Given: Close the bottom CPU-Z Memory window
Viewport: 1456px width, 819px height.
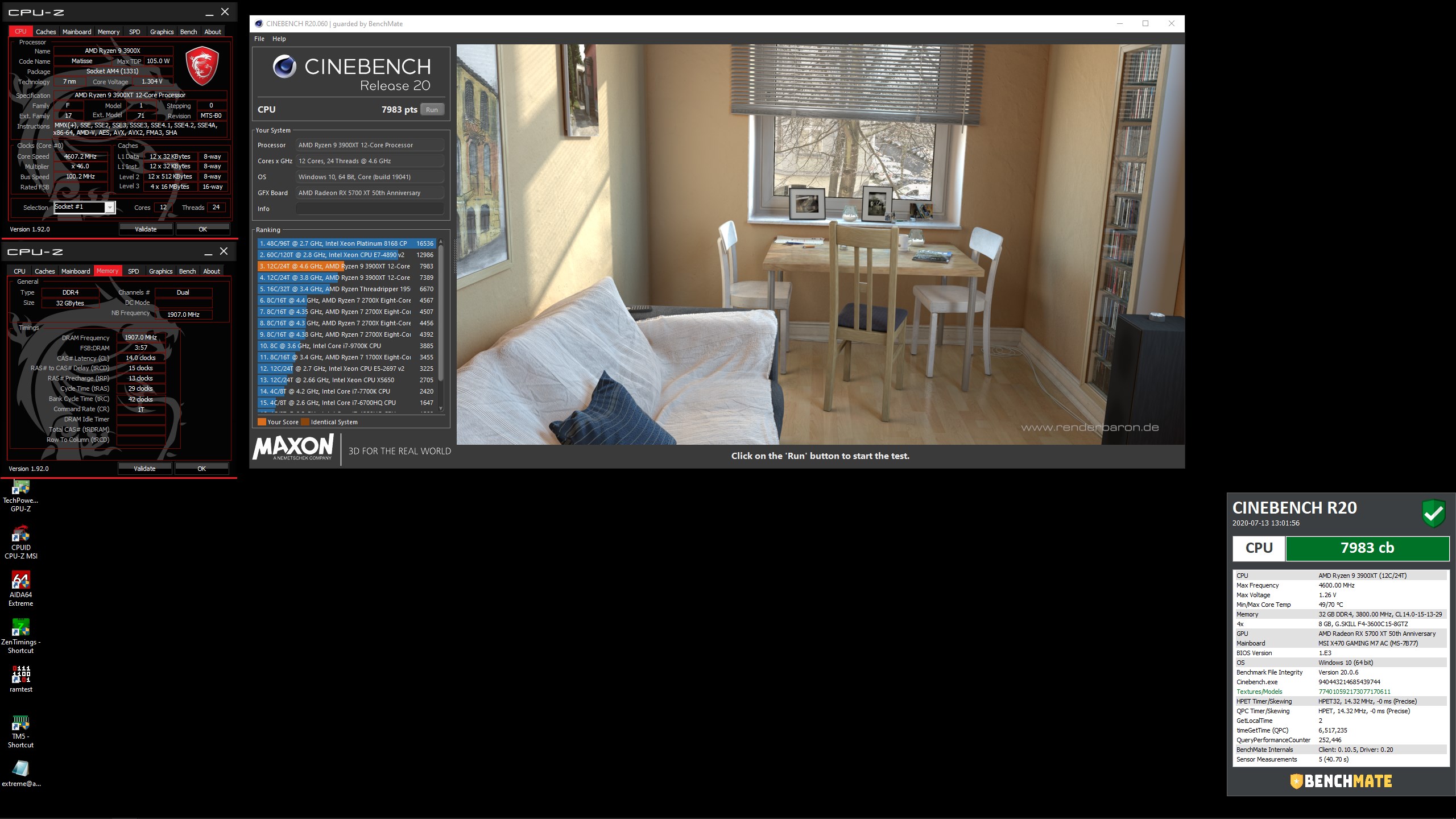Looking at the screenshot, I should point(224,251).
